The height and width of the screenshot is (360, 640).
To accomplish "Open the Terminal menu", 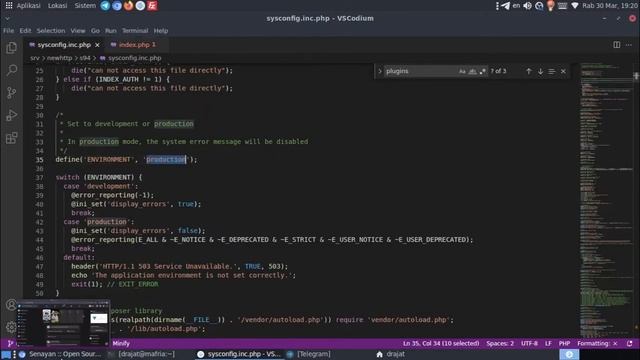I will coord(135,31).
